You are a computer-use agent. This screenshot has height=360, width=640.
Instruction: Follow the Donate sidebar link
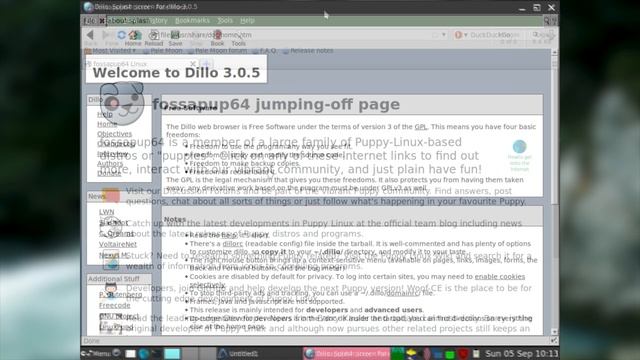109,173
